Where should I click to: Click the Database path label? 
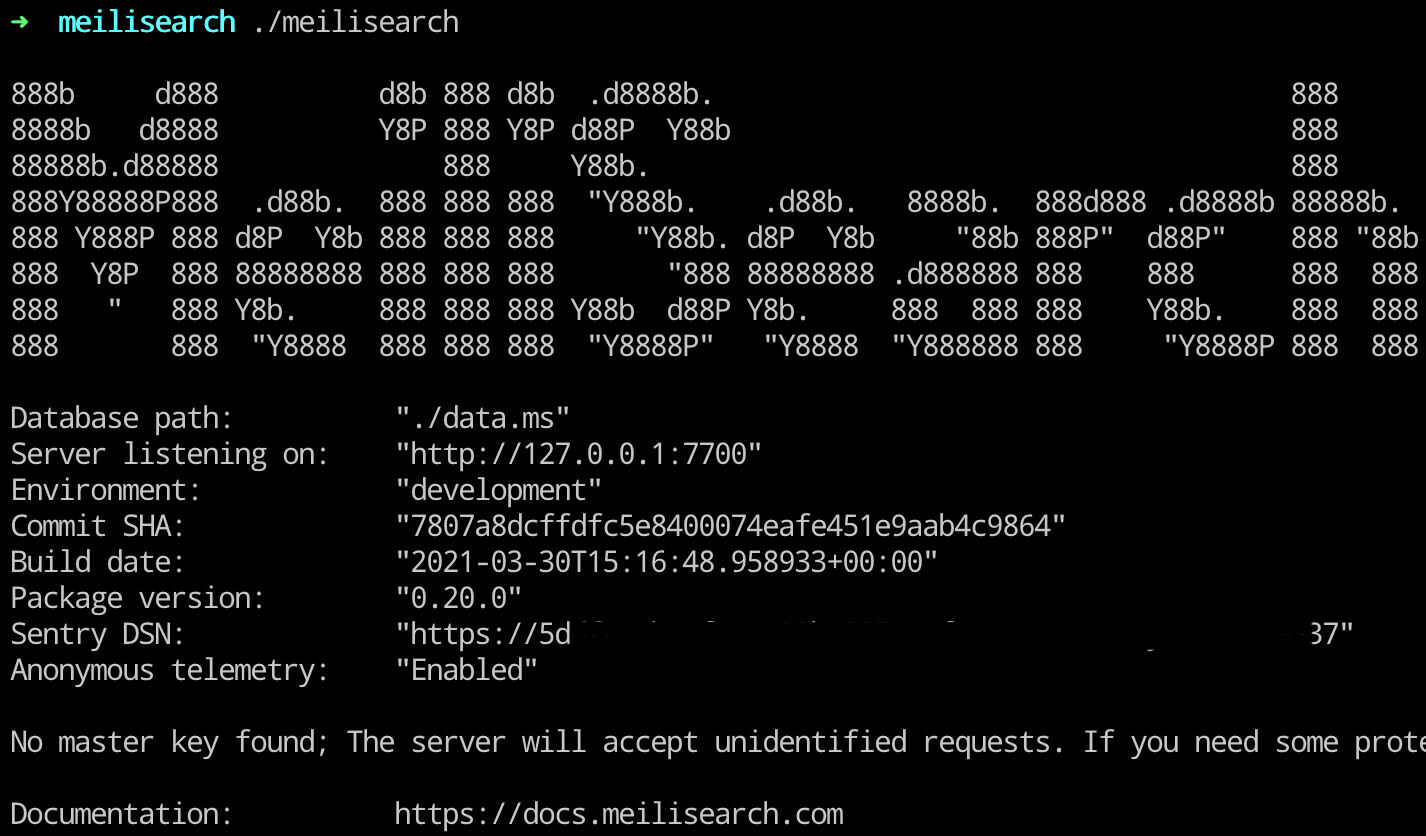pyautogui.click(x=122, y=418)
